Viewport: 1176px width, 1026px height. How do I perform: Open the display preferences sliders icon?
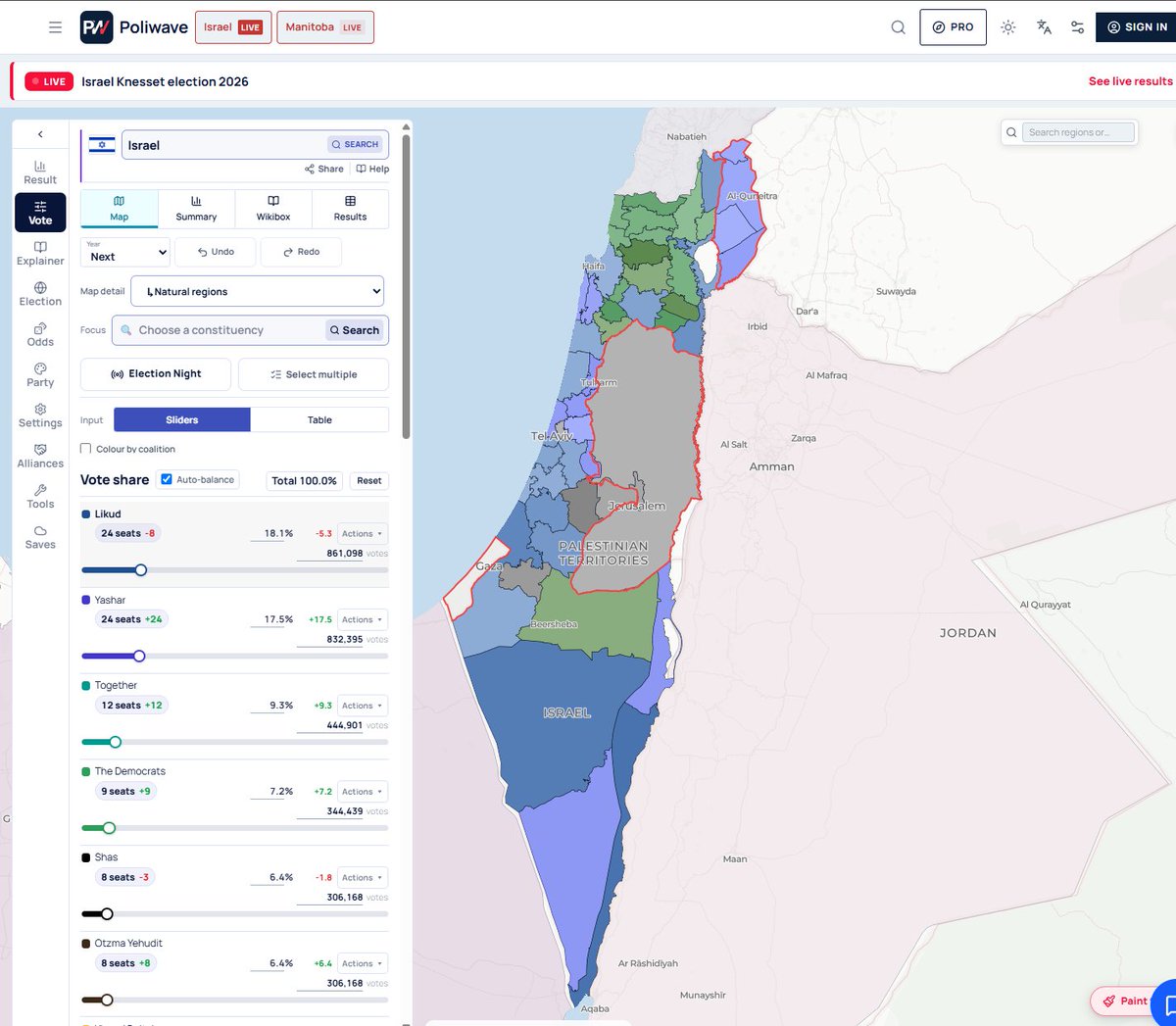click(x=1077, y=27)
